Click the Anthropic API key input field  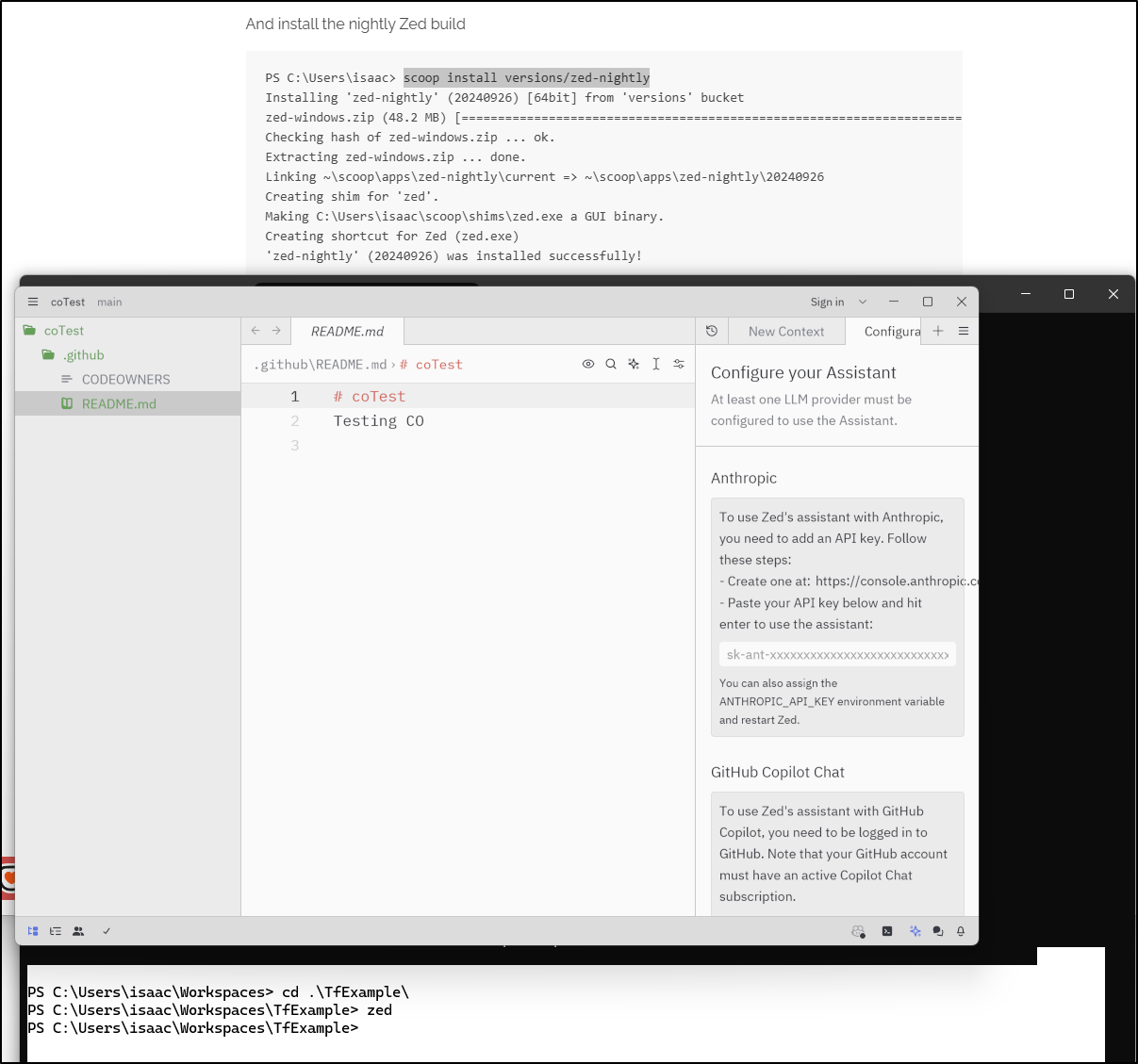[837, 654]
